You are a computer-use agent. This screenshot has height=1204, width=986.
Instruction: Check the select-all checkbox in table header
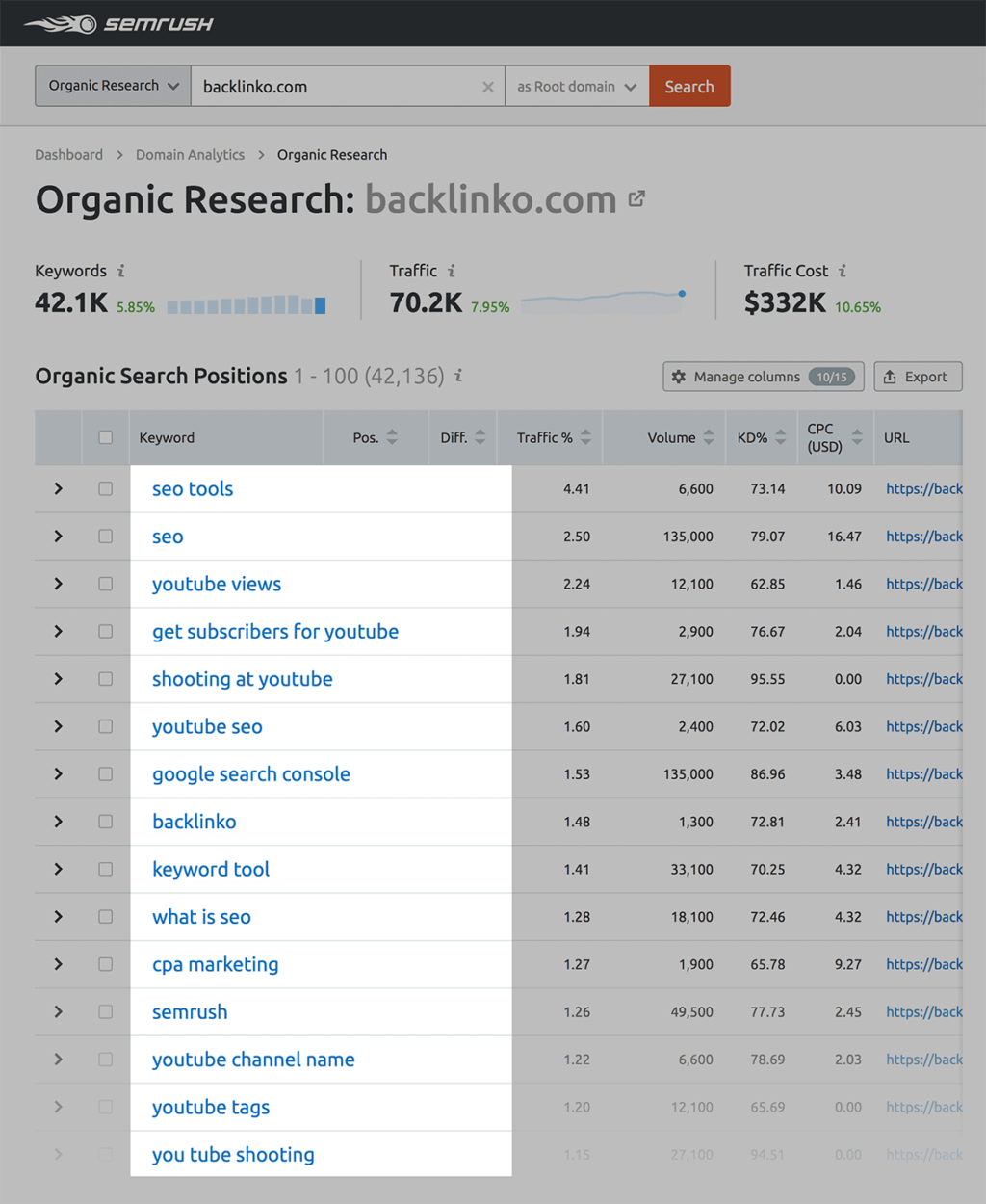coord(106,436)
